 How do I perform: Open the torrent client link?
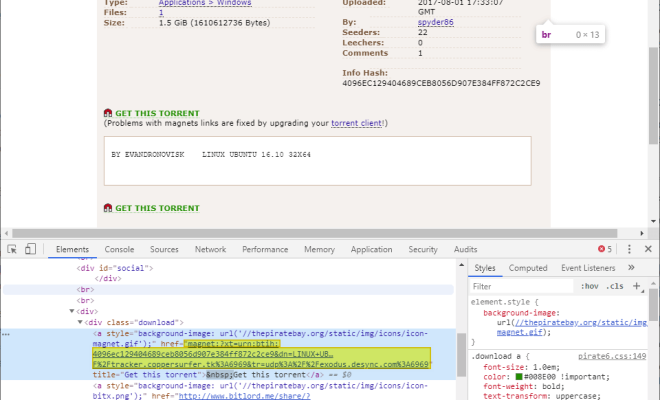tap(357, 123)
